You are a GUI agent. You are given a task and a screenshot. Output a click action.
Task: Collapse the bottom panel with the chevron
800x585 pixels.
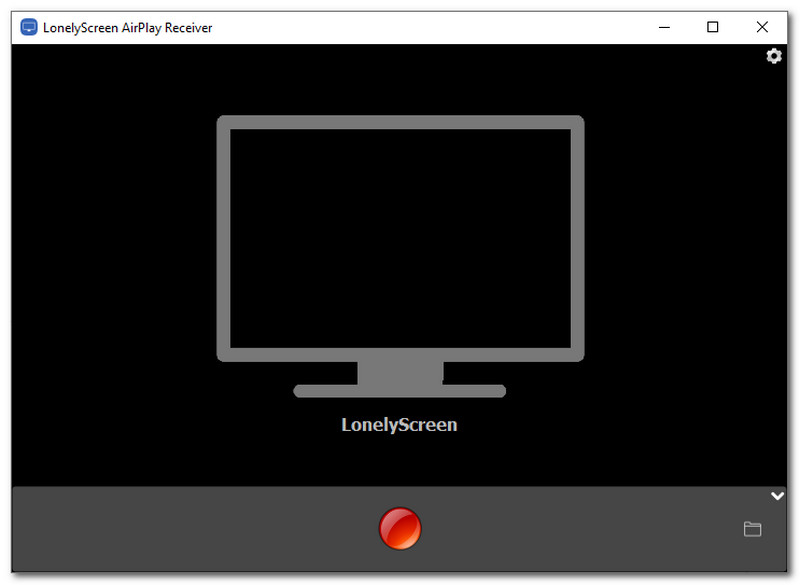coord(777,495)
